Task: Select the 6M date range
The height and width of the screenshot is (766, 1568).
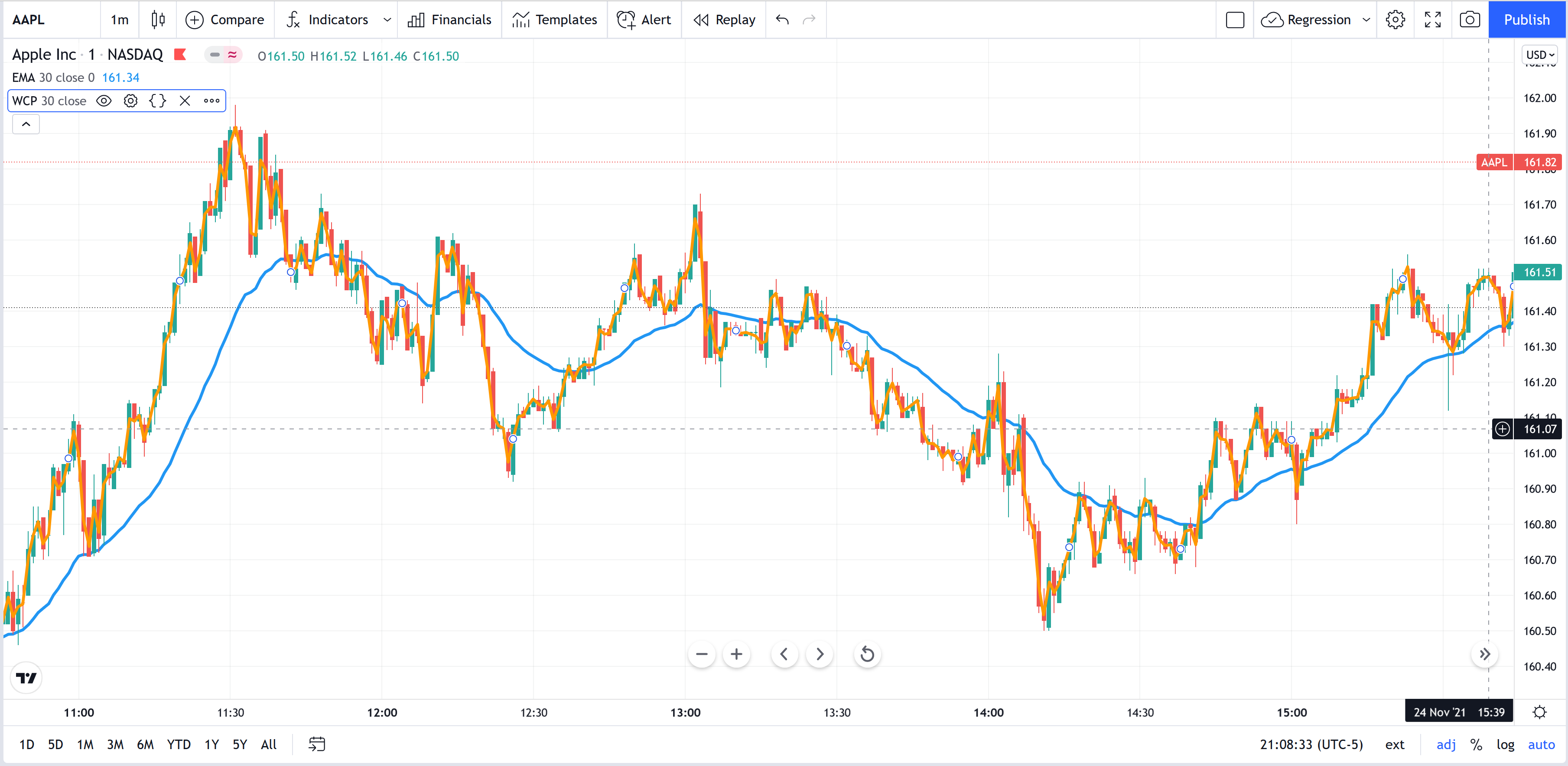Action: click(x=146, y=745)
